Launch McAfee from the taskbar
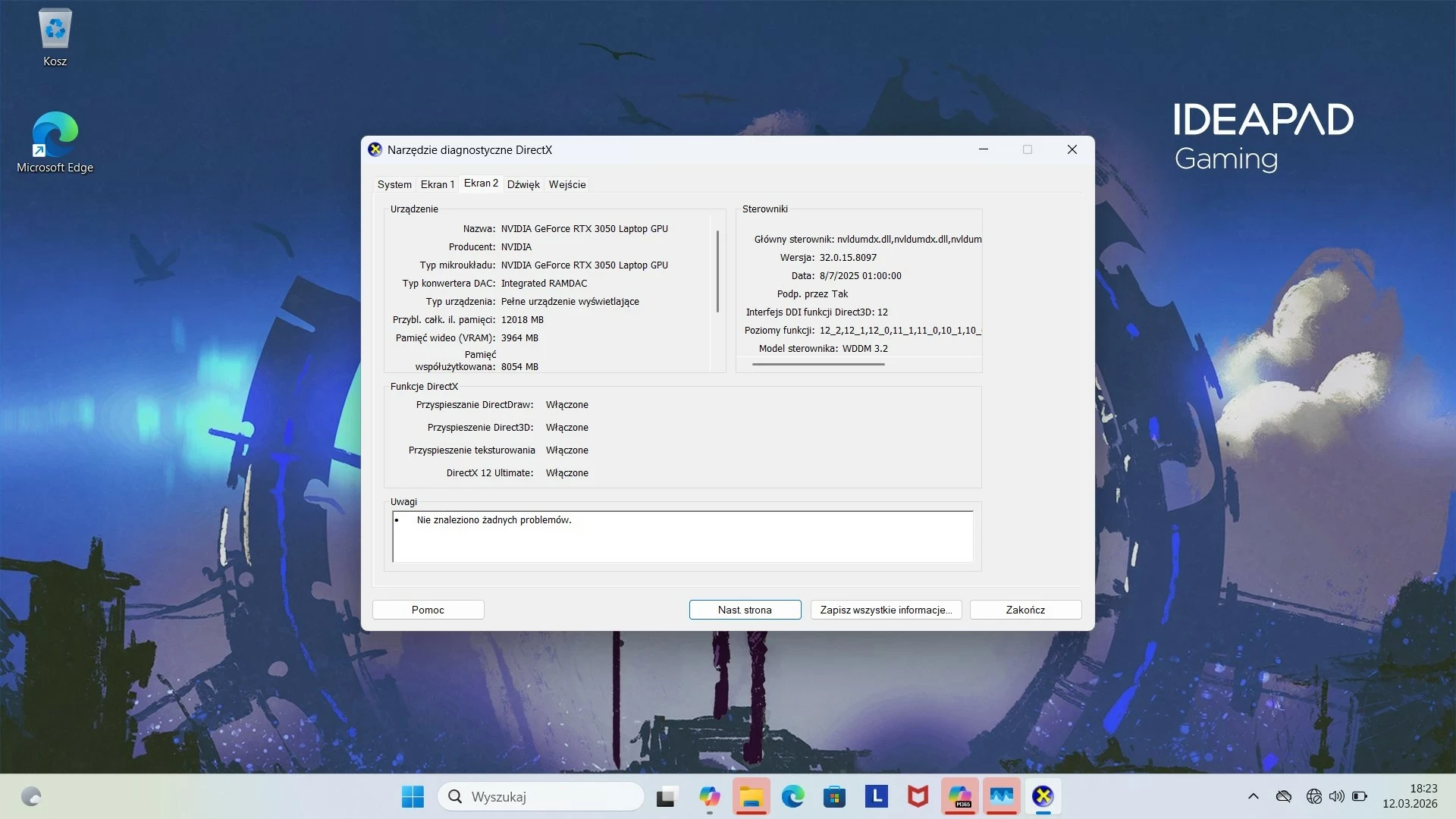 [x=918, y=796]
